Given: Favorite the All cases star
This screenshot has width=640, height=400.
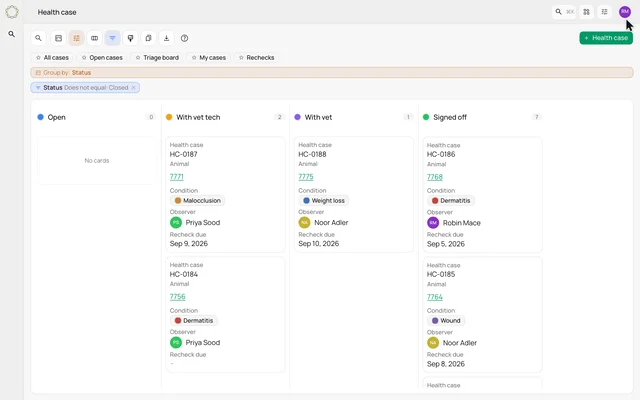Looking at the screenshot, I should pyautogui.click(x=38, y=58).
